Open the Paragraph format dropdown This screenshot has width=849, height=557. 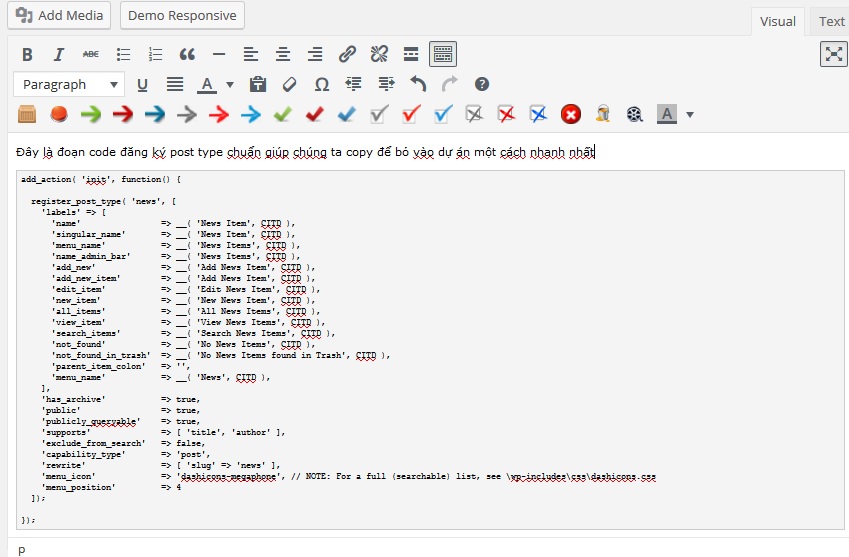tap(69, 84)
